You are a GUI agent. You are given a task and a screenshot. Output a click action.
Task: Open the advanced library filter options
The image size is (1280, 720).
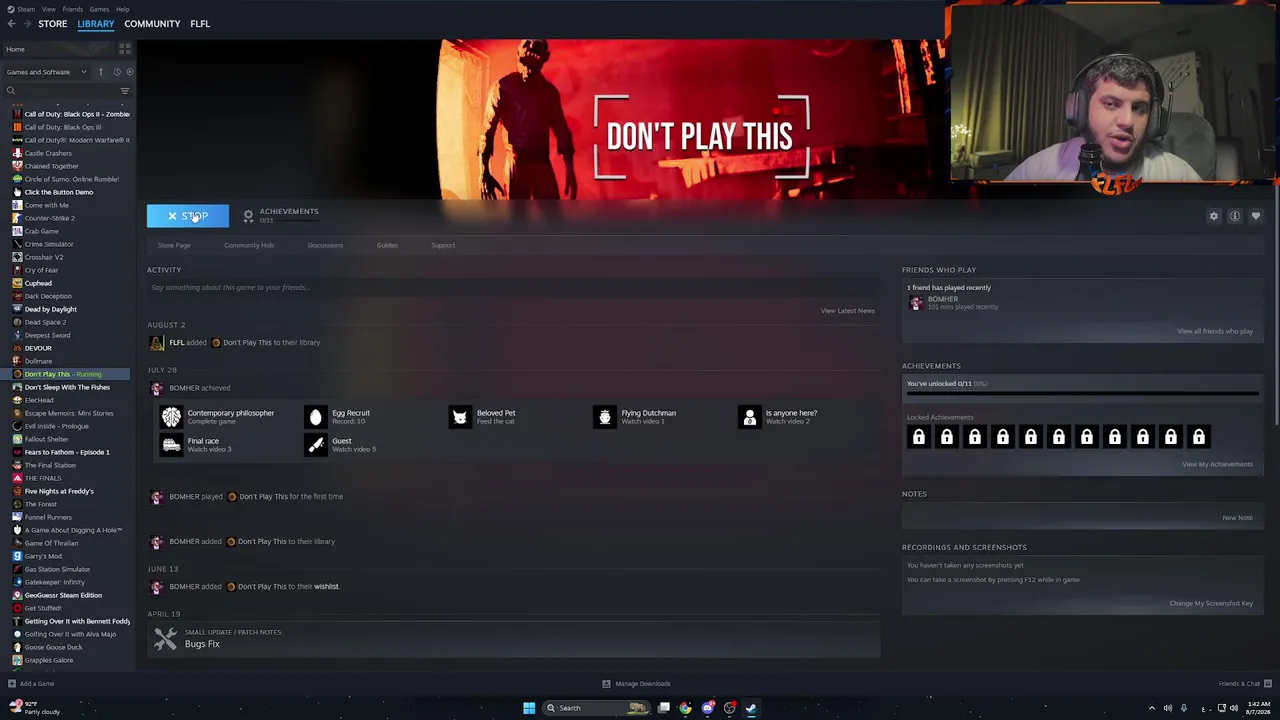click(125, 91)
